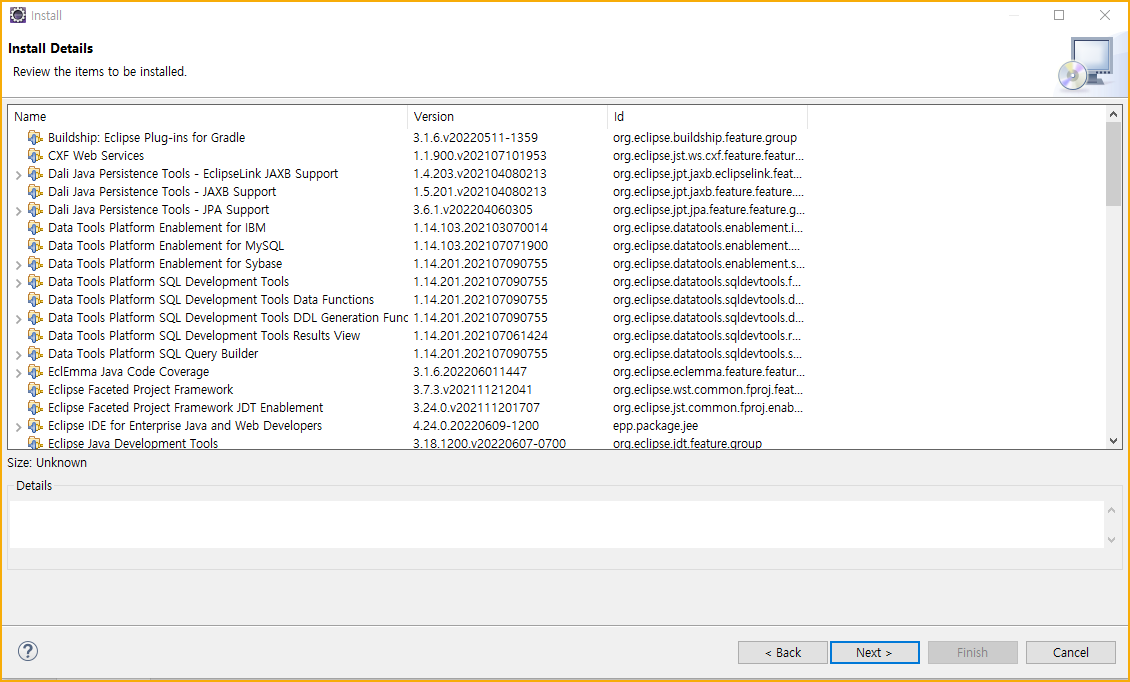Viewport: 1130px width, 682px height.
Task: Click the Eclipse IDE for Enterprise Java icon
Action: pos(35,425)
